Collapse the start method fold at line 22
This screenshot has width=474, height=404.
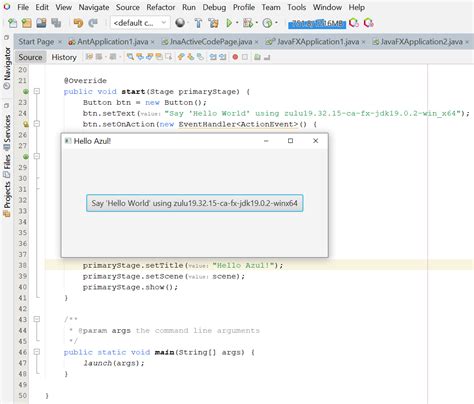click(37, 91)
